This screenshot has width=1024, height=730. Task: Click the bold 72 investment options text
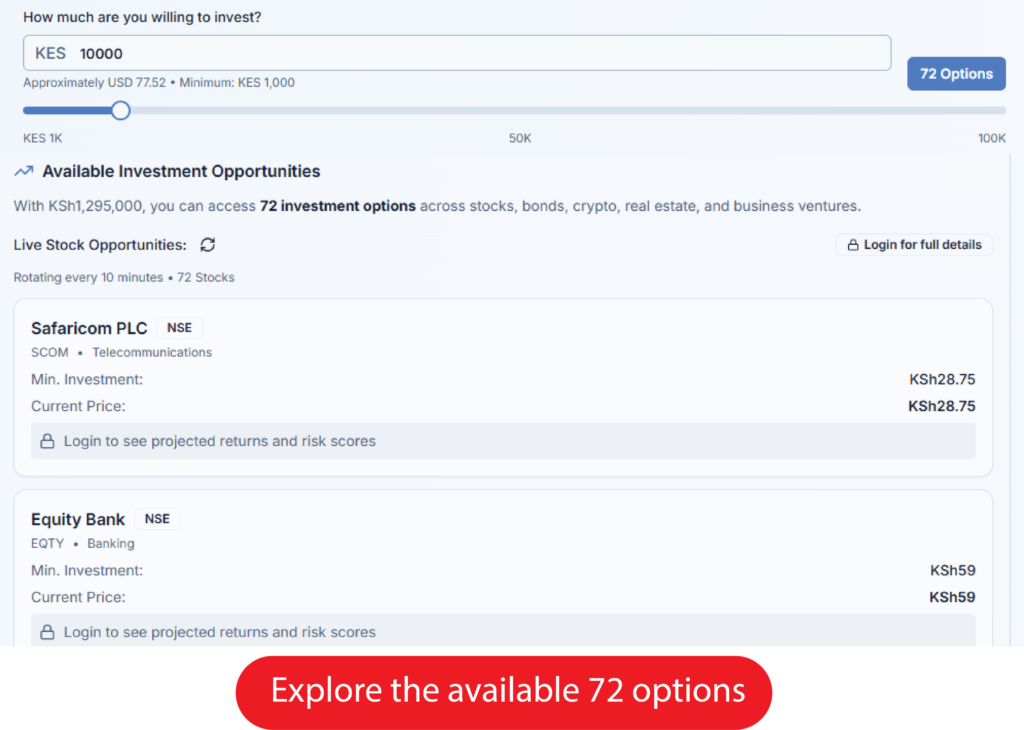(x=337, y=206)
